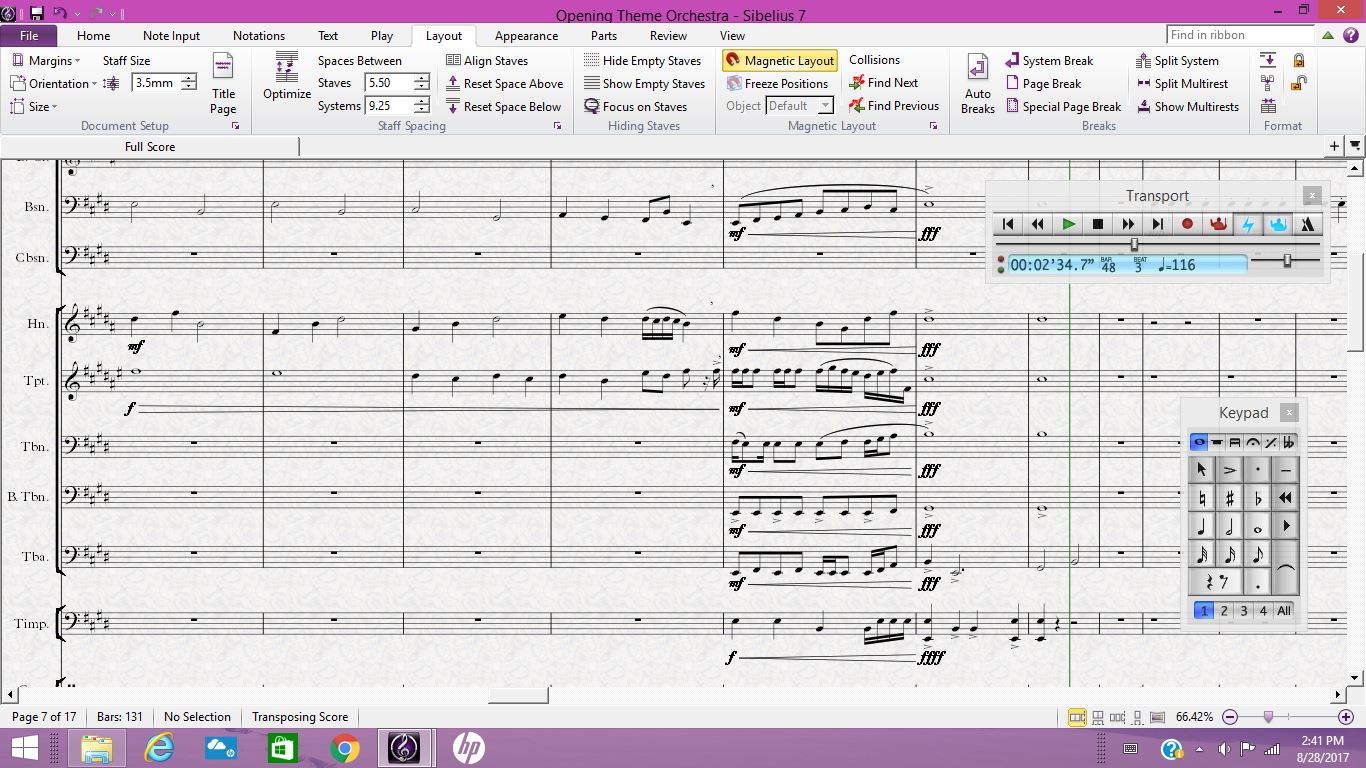This screenshot has width=1366, height=768.
Task: Select voice 3 on Keypad
Action: click(x=1244, y=610)
